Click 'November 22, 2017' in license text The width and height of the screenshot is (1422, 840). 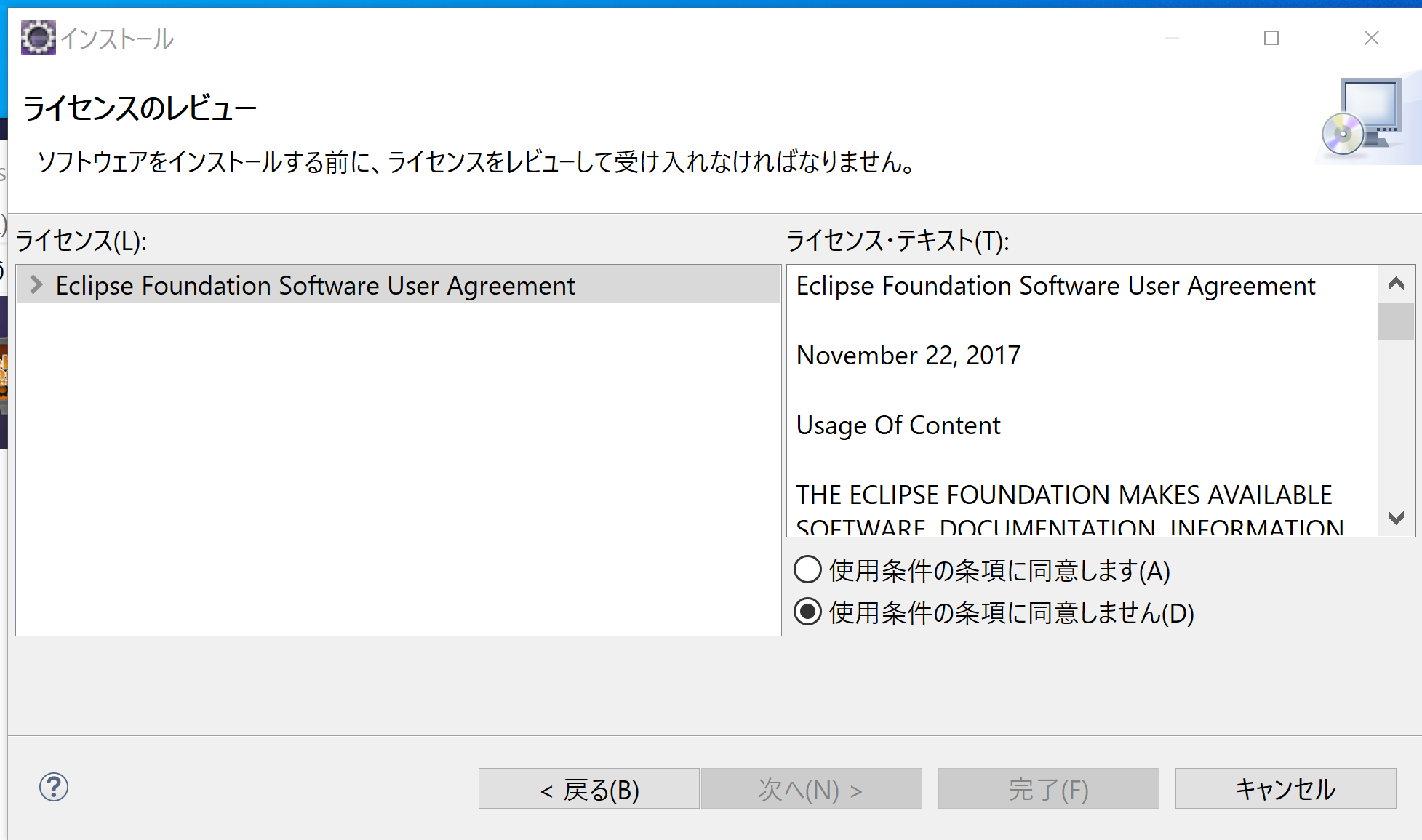908,356
